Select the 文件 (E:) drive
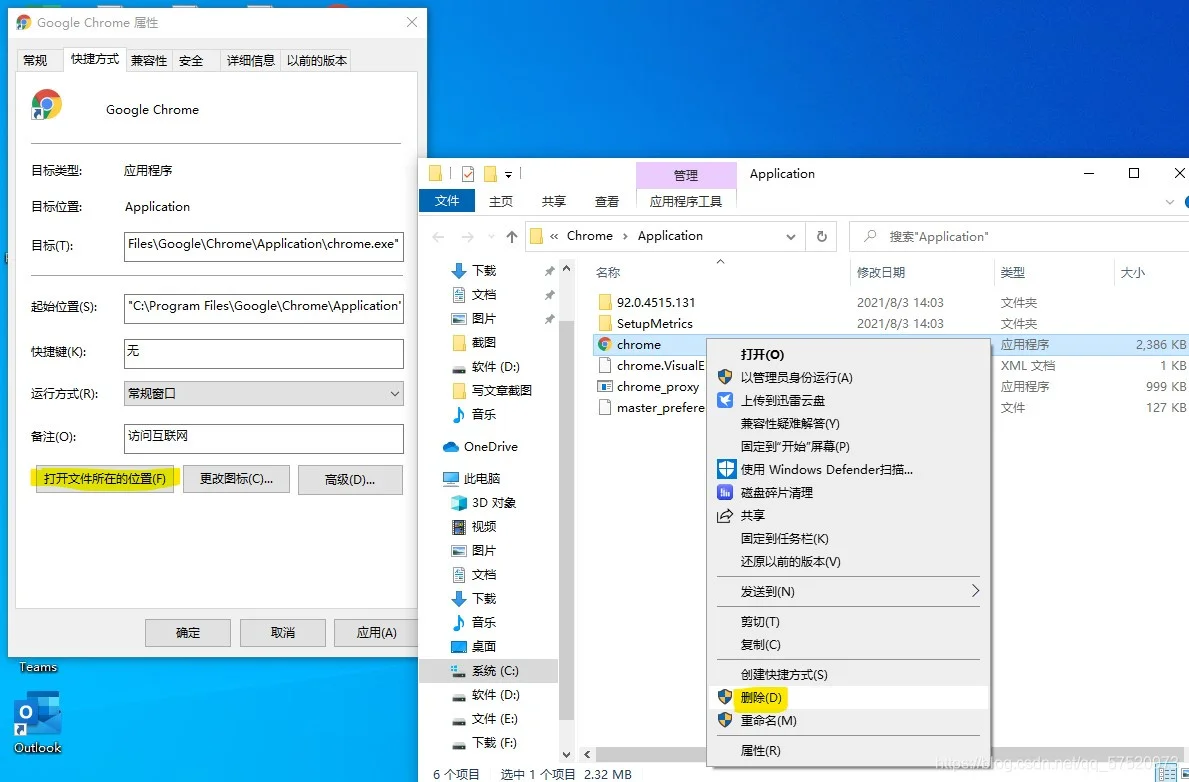The width and height of the screenshot is (1189, 782). click(x=485, y=718)
